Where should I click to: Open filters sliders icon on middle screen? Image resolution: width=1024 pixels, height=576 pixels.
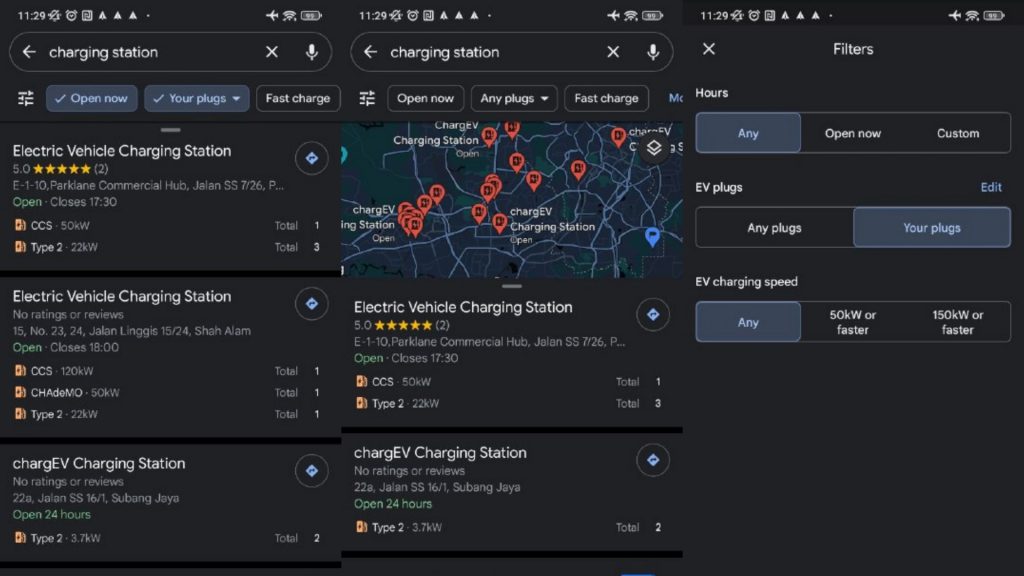(367, 99)
